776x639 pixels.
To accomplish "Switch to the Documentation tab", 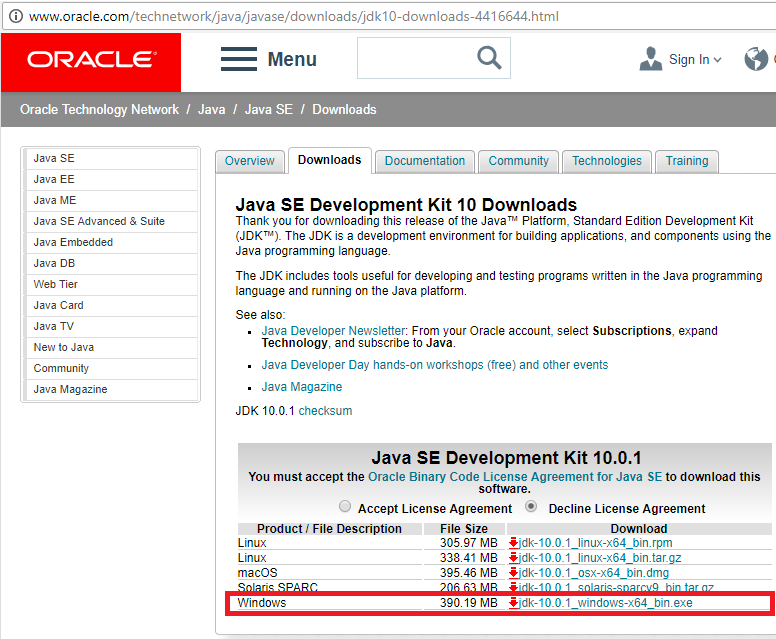I will point(425,161).
